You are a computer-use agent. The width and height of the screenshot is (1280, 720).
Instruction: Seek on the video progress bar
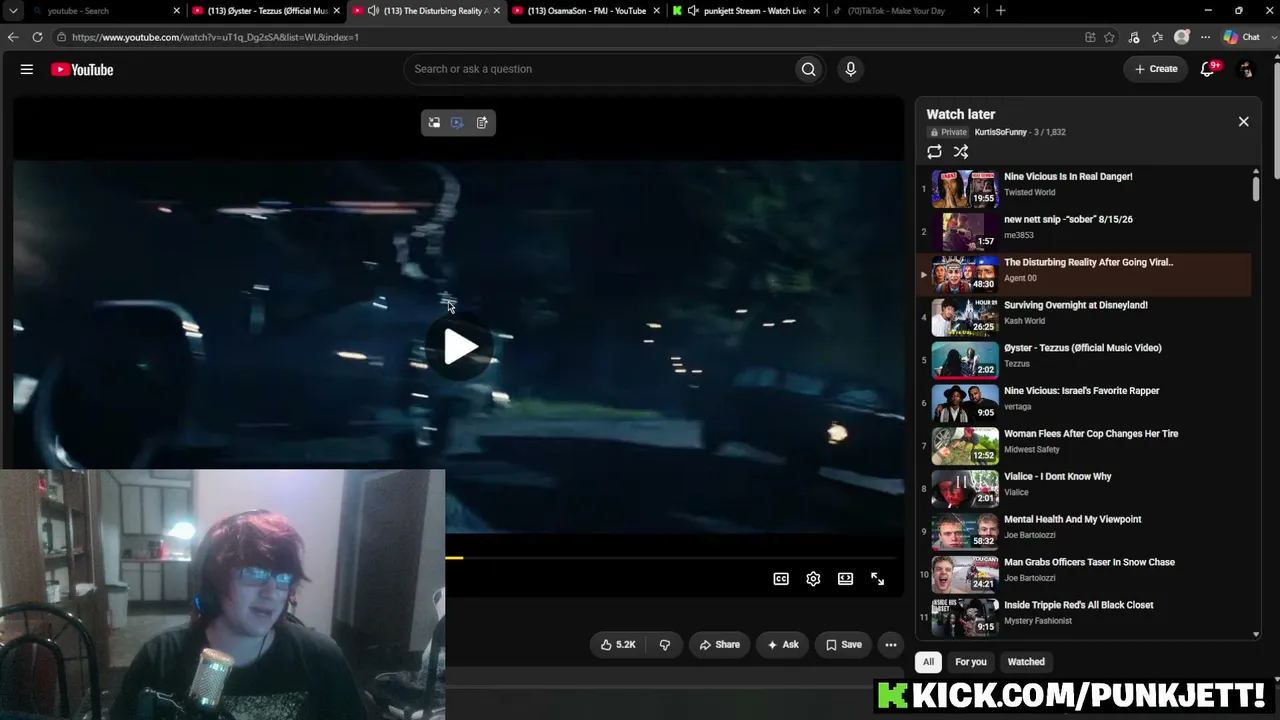pyautogui.click(x=670, y=558)
